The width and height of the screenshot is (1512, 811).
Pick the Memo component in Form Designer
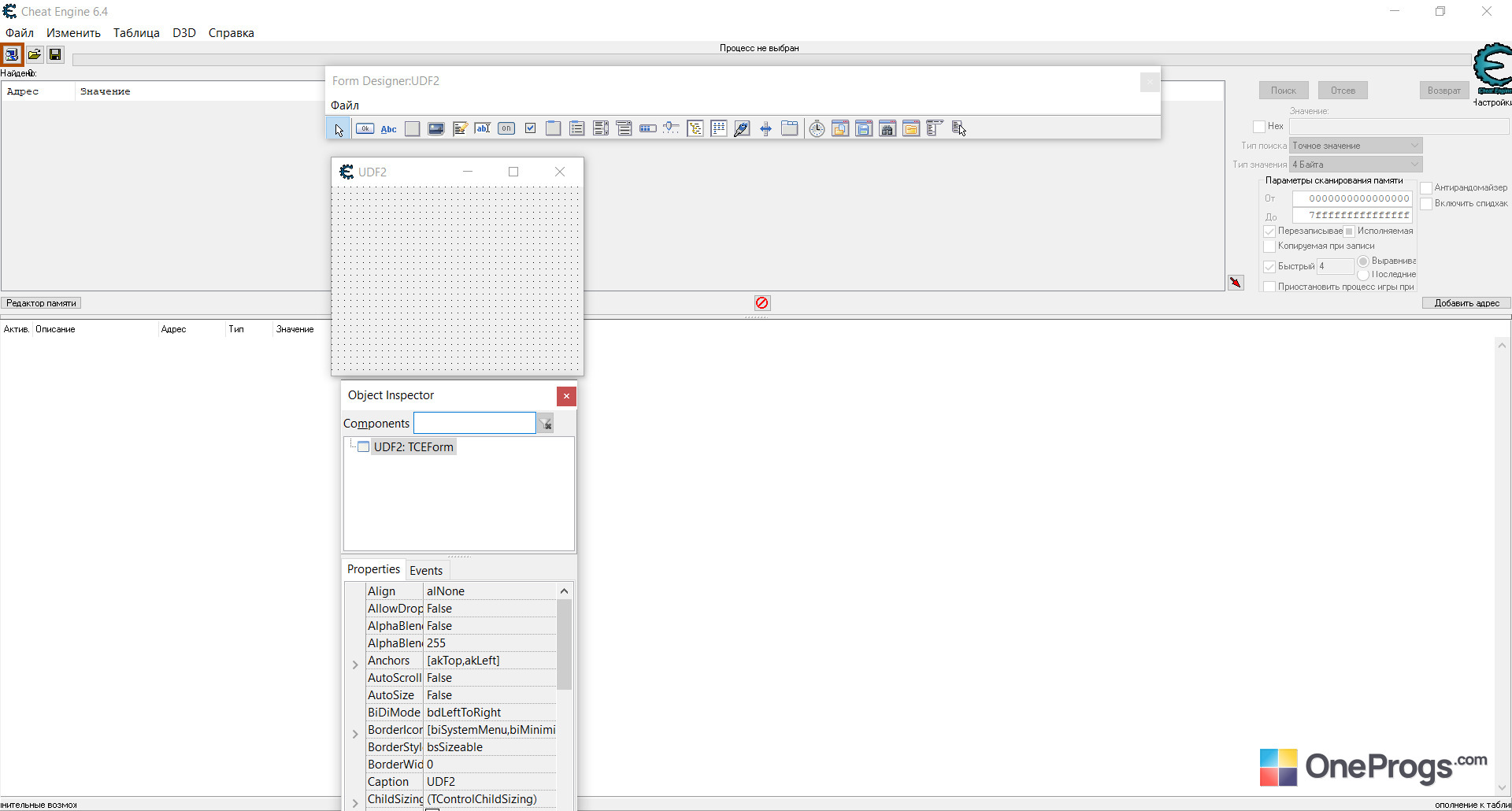459,129
